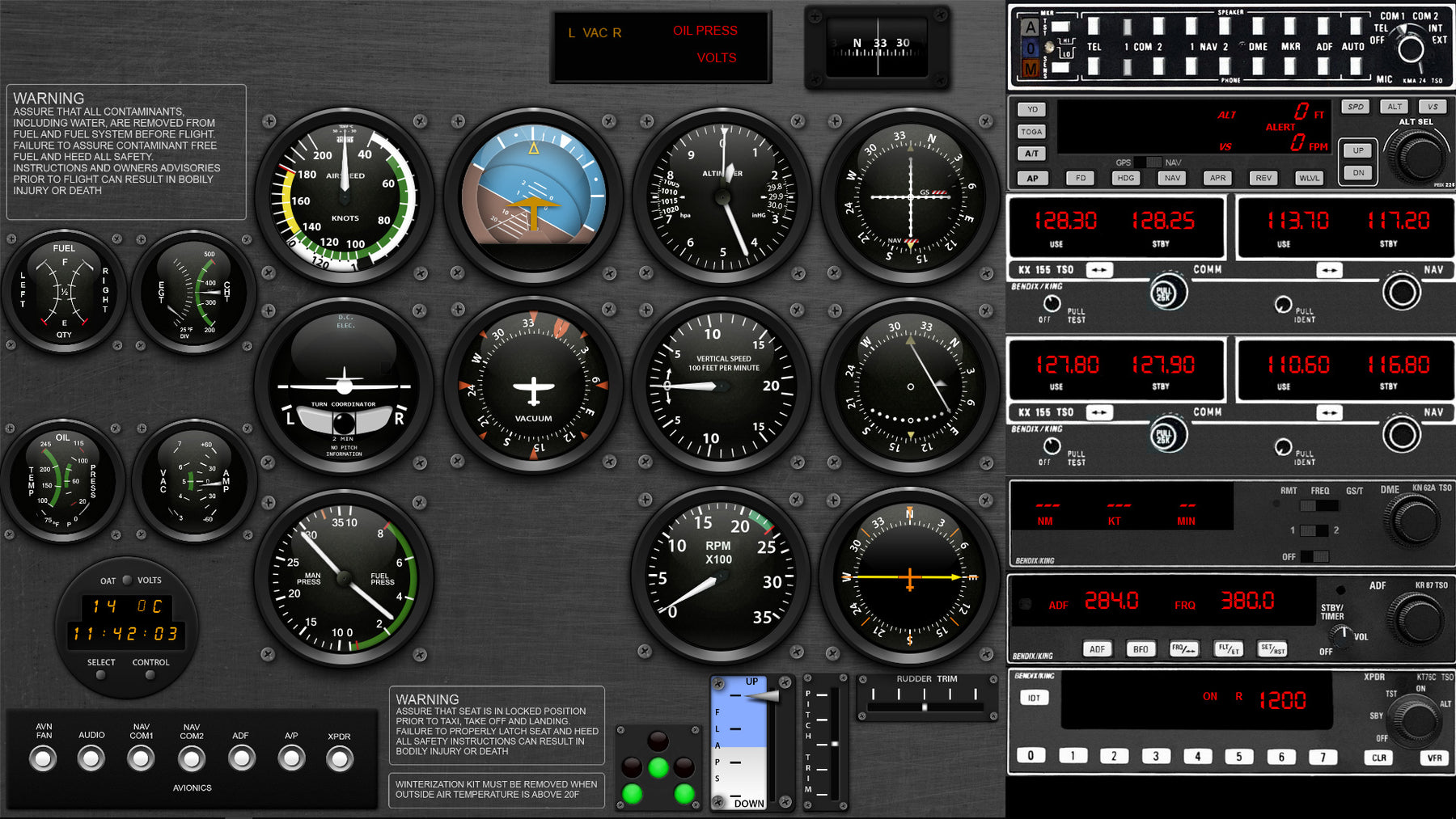Click the clock SELECT button

[101, 674]
